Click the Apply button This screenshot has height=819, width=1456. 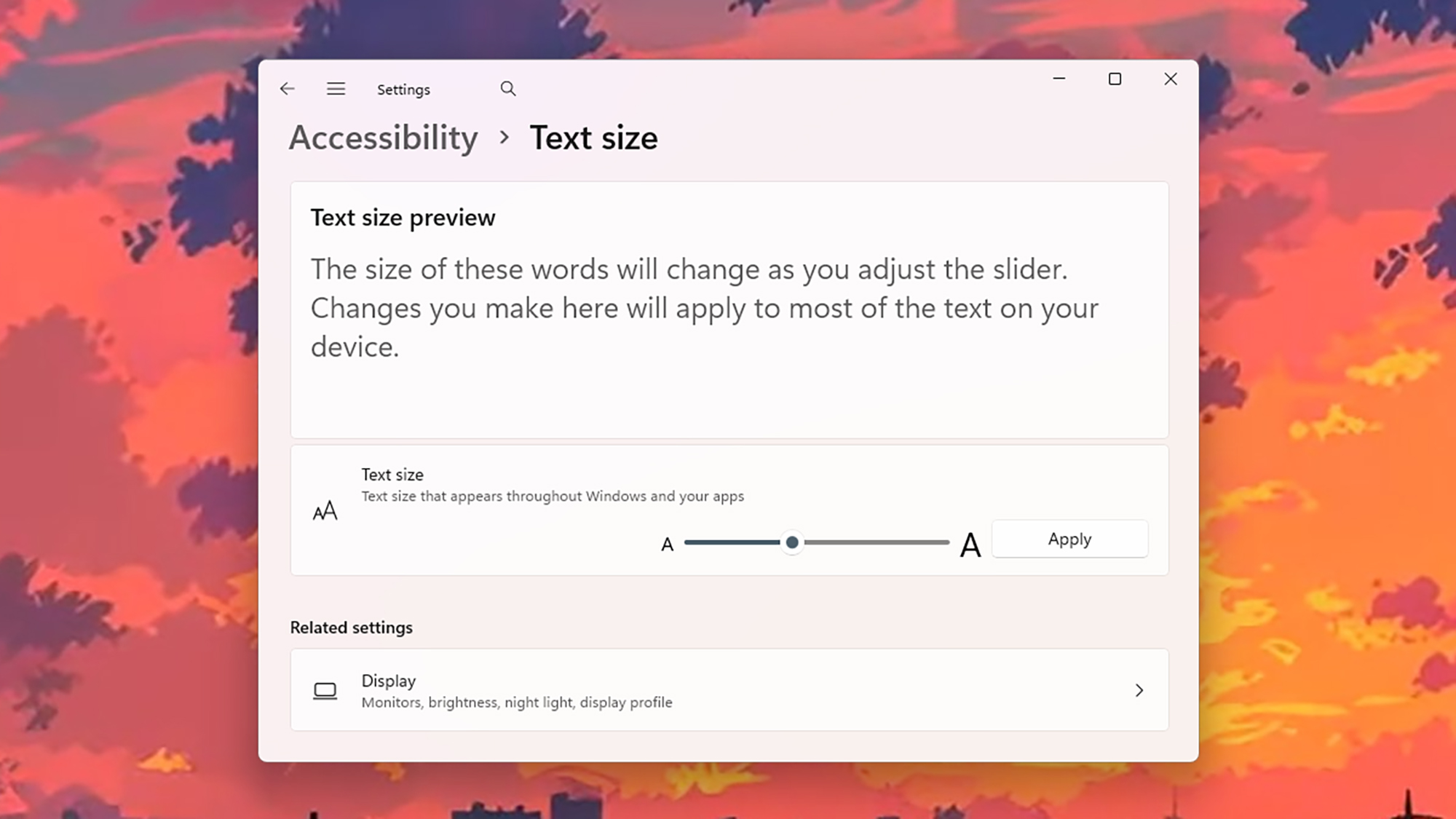[x=1069, y=539]
